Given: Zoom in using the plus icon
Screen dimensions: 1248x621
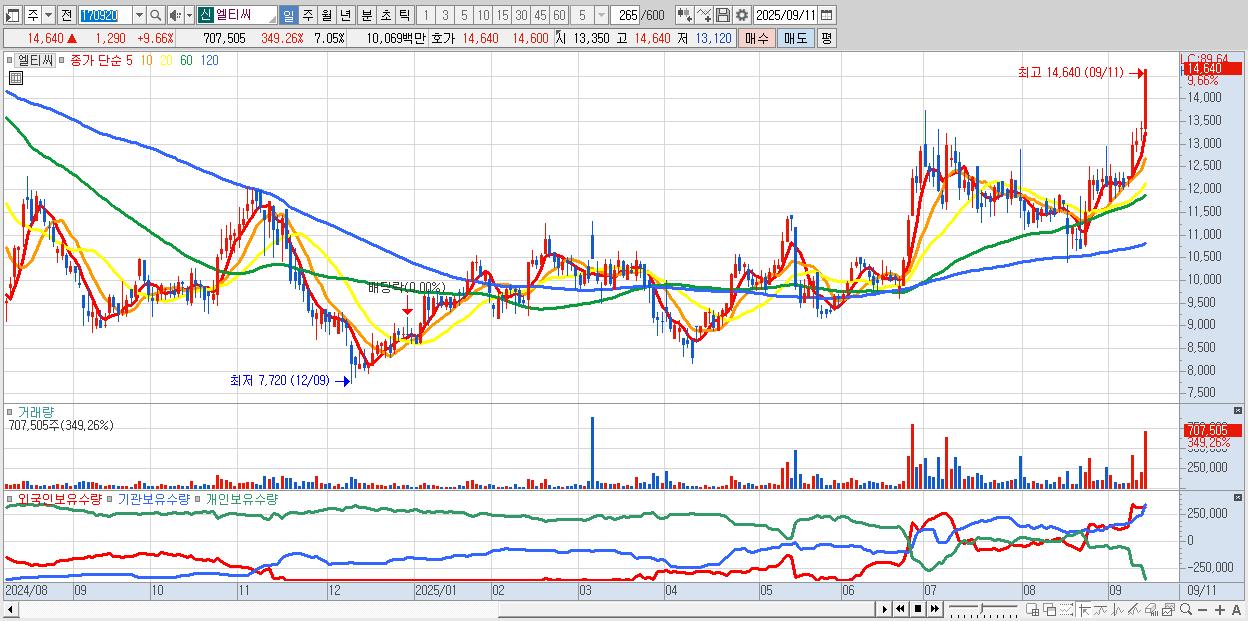Looking at the screenshot, I should 1220,610.
